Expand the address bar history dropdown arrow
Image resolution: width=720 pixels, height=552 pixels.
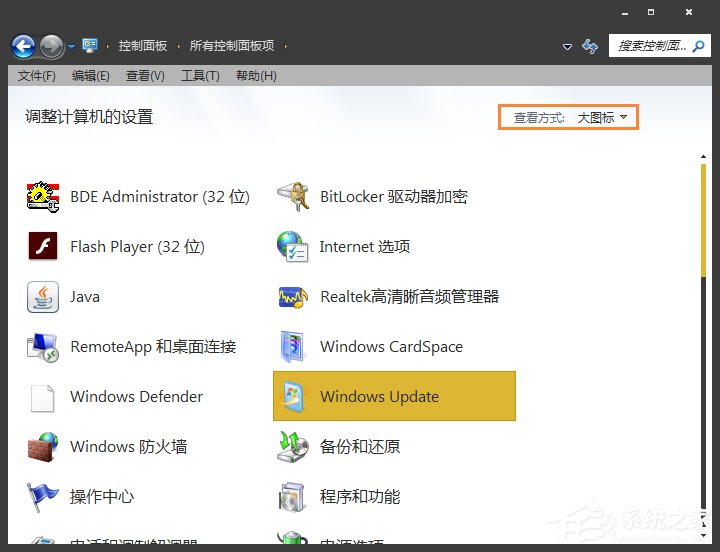coord(568,46)
